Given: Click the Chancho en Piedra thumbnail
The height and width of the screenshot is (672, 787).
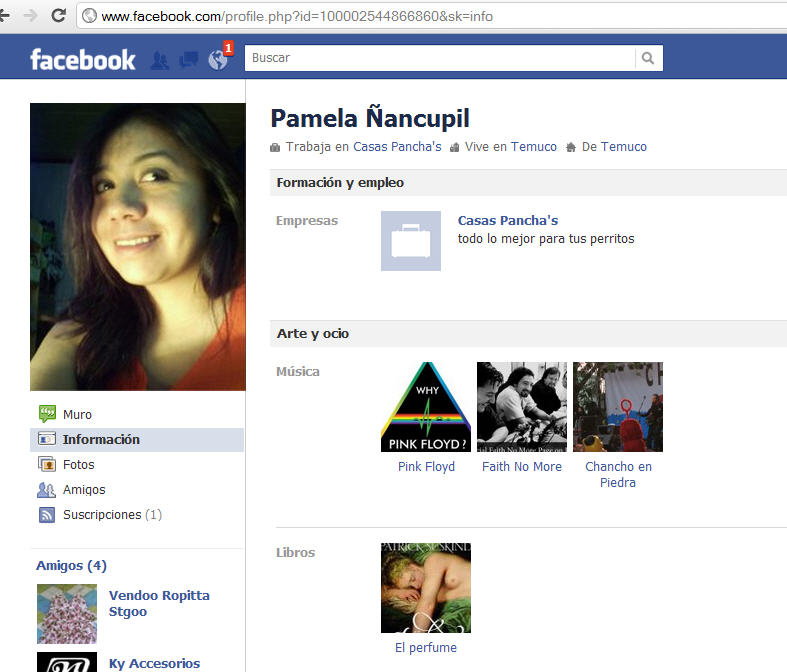Looking at the screenshot, I should pos(618,407).
